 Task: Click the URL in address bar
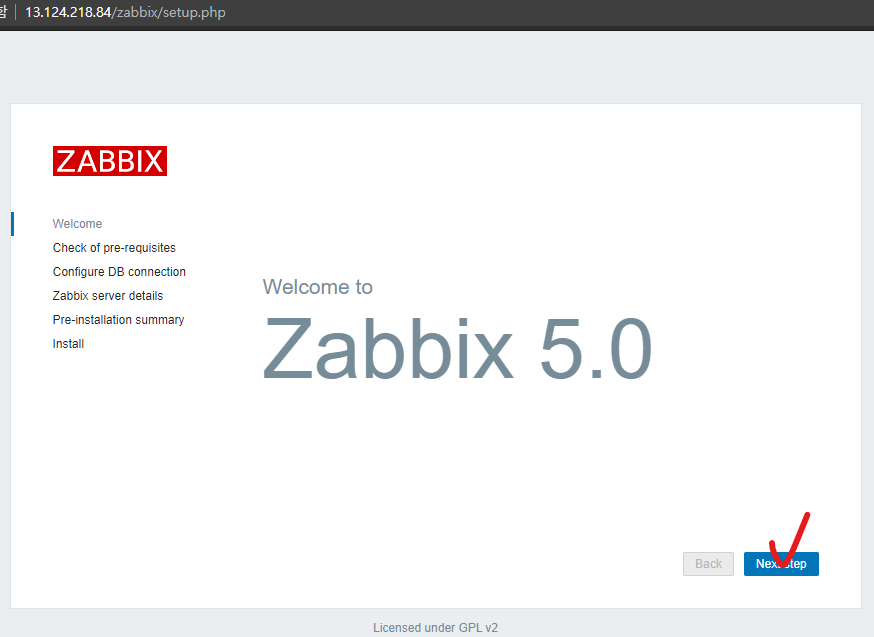[125, 12]
